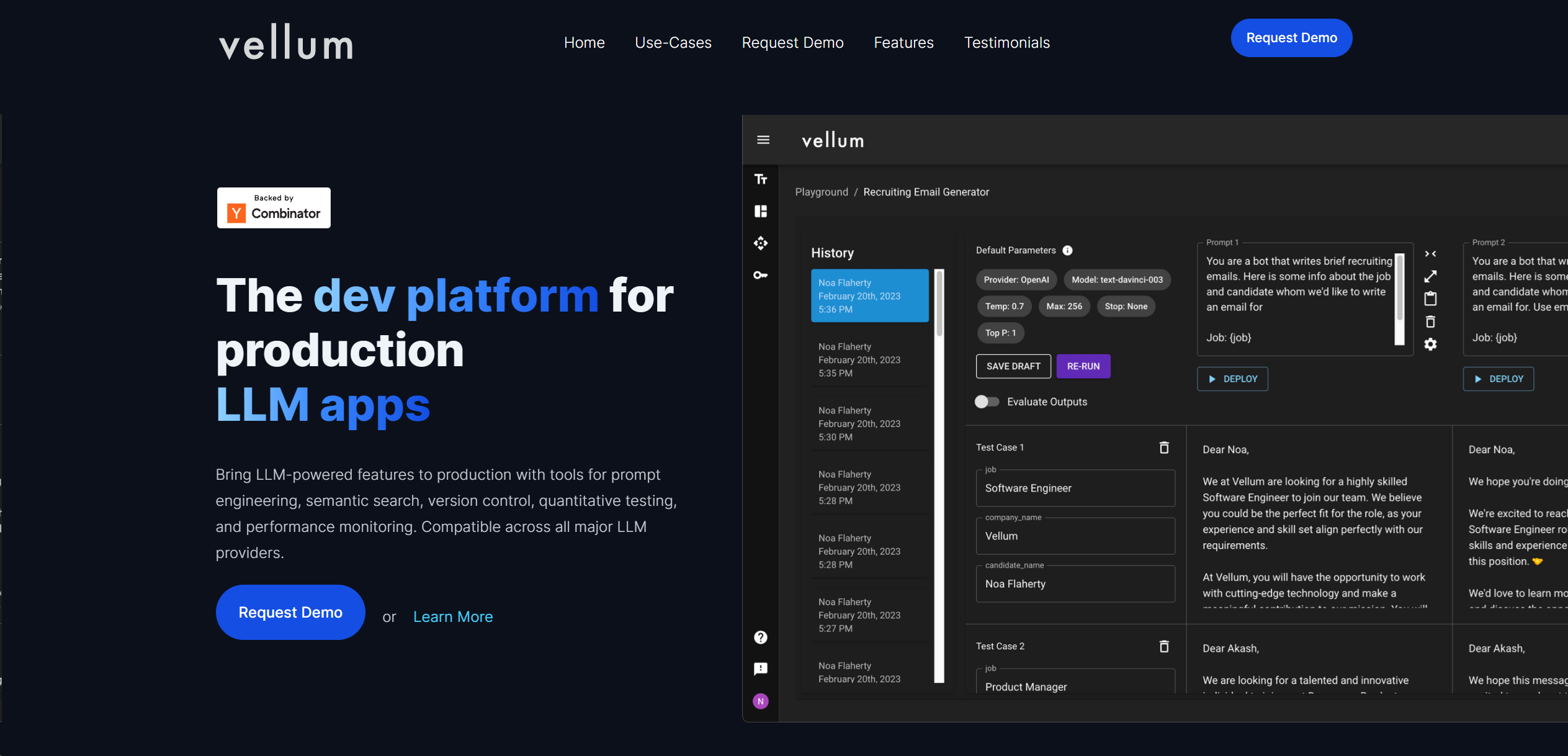
Task: Open the Temp: 0.7 parameter chip
Action: [1005, 307]
